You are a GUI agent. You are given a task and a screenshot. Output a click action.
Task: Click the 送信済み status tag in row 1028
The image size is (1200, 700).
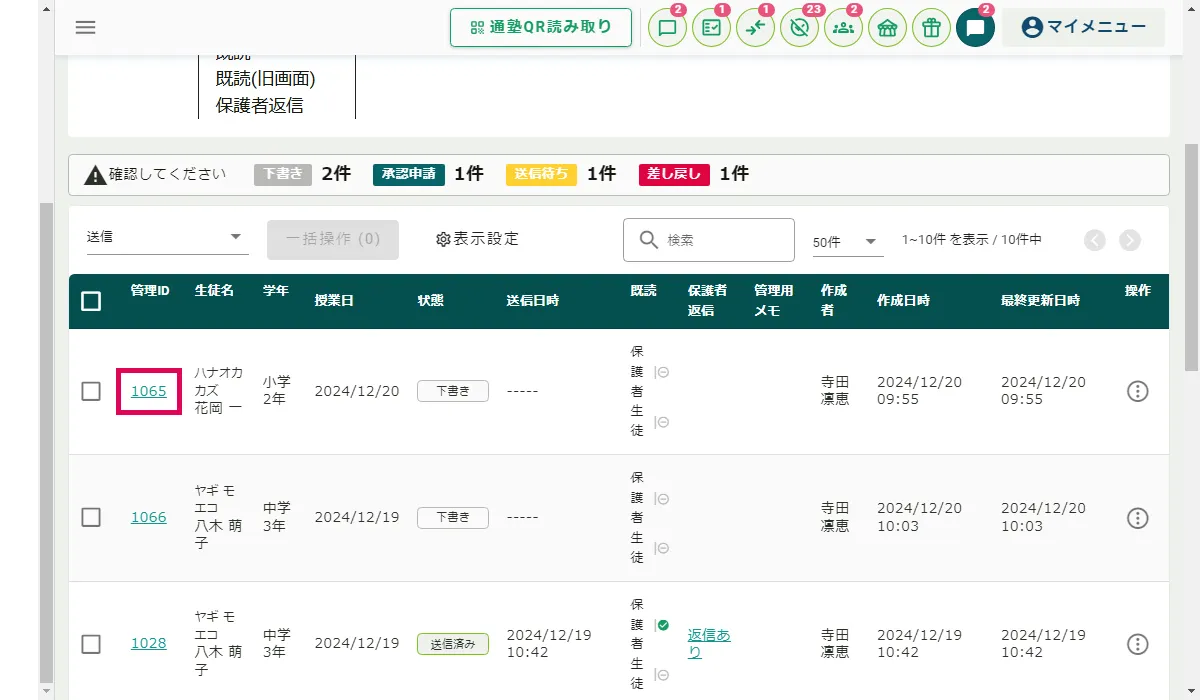tap(453, 644)
